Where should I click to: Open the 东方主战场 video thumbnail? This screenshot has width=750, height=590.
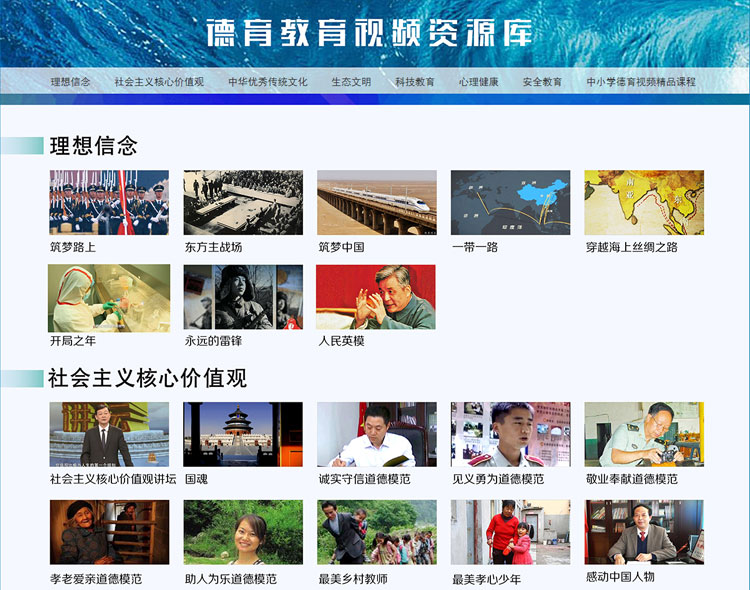click(x=243, y=202)
